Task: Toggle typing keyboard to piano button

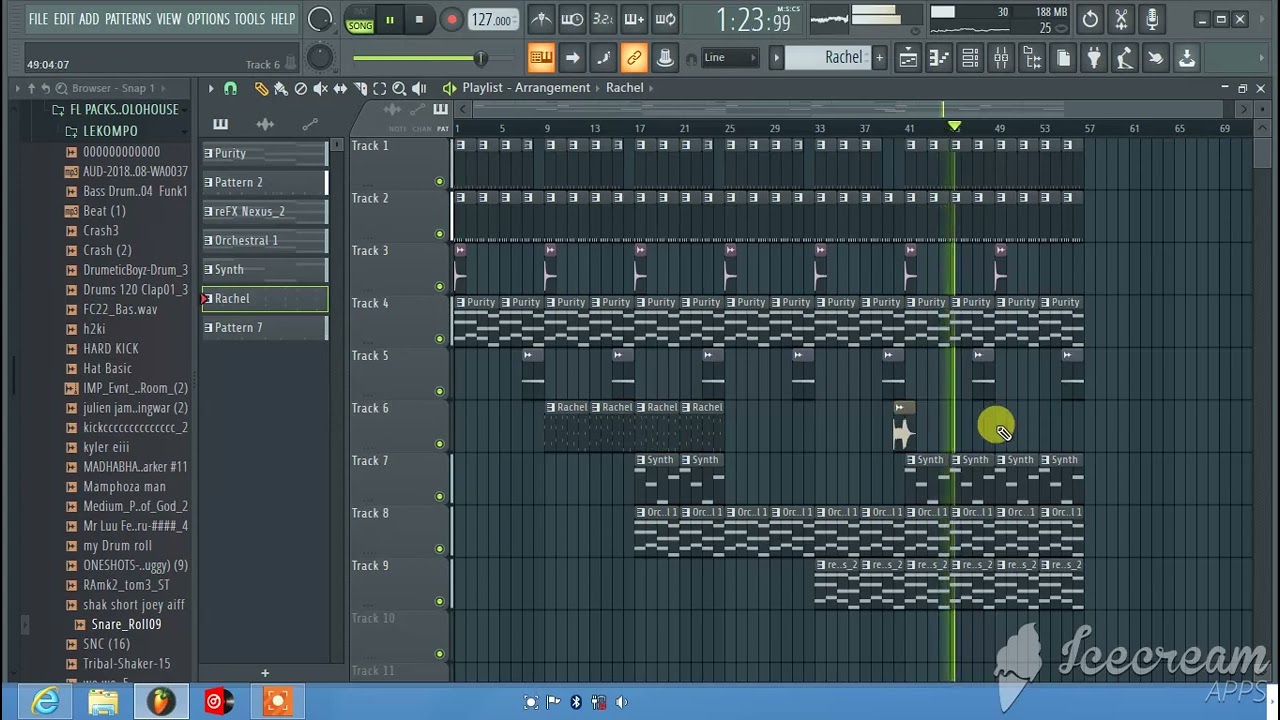Action: (541, 58)
